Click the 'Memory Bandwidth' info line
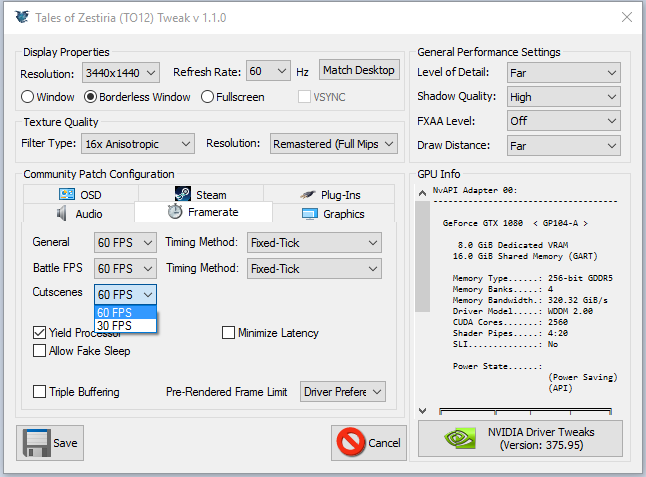This screenshot has width=646, height=477. click(x=530, y=300)
